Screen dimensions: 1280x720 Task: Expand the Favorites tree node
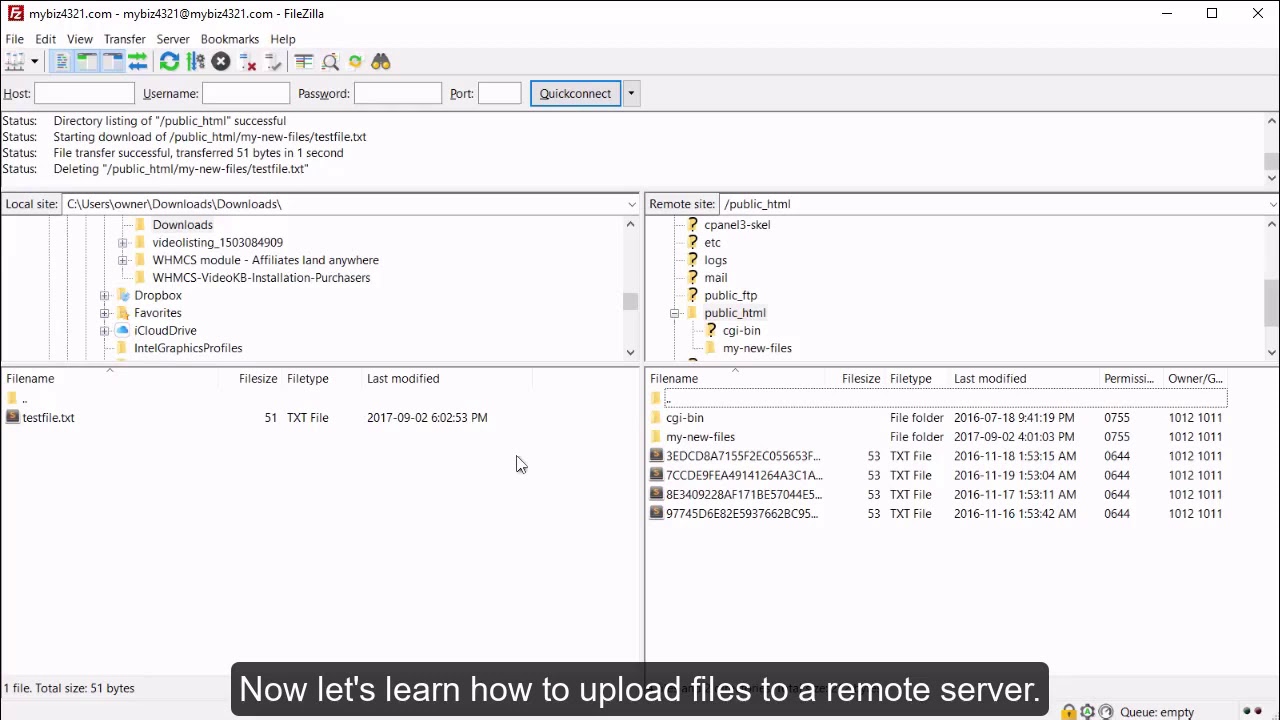click(x=105, y=313)
